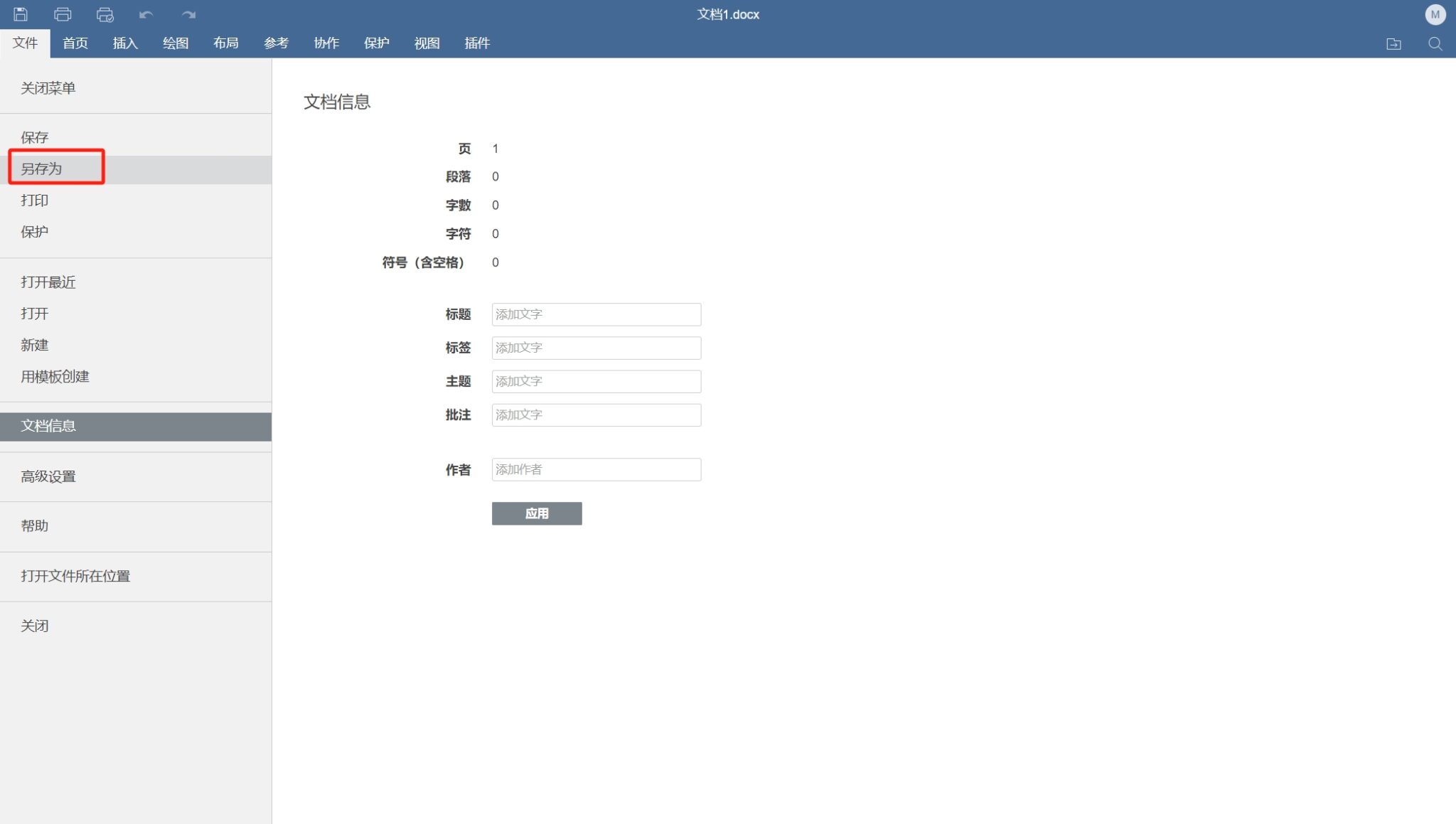Open 高级设置 advanced settings

(48, 476)
